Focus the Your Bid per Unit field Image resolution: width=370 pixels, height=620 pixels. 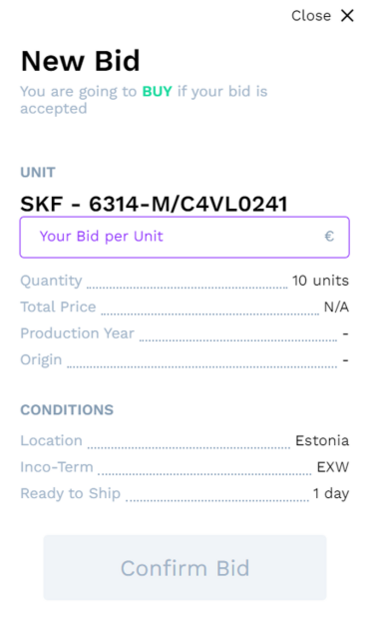(x=185, y=237)
